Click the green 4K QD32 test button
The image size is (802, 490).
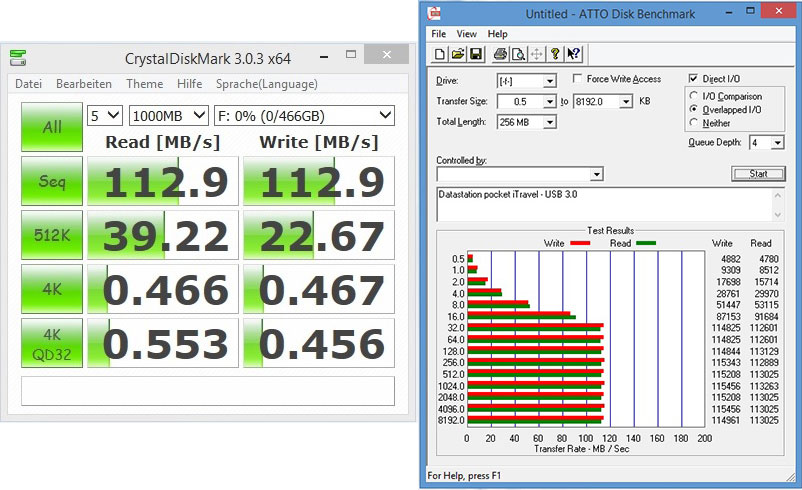(52, 343)
